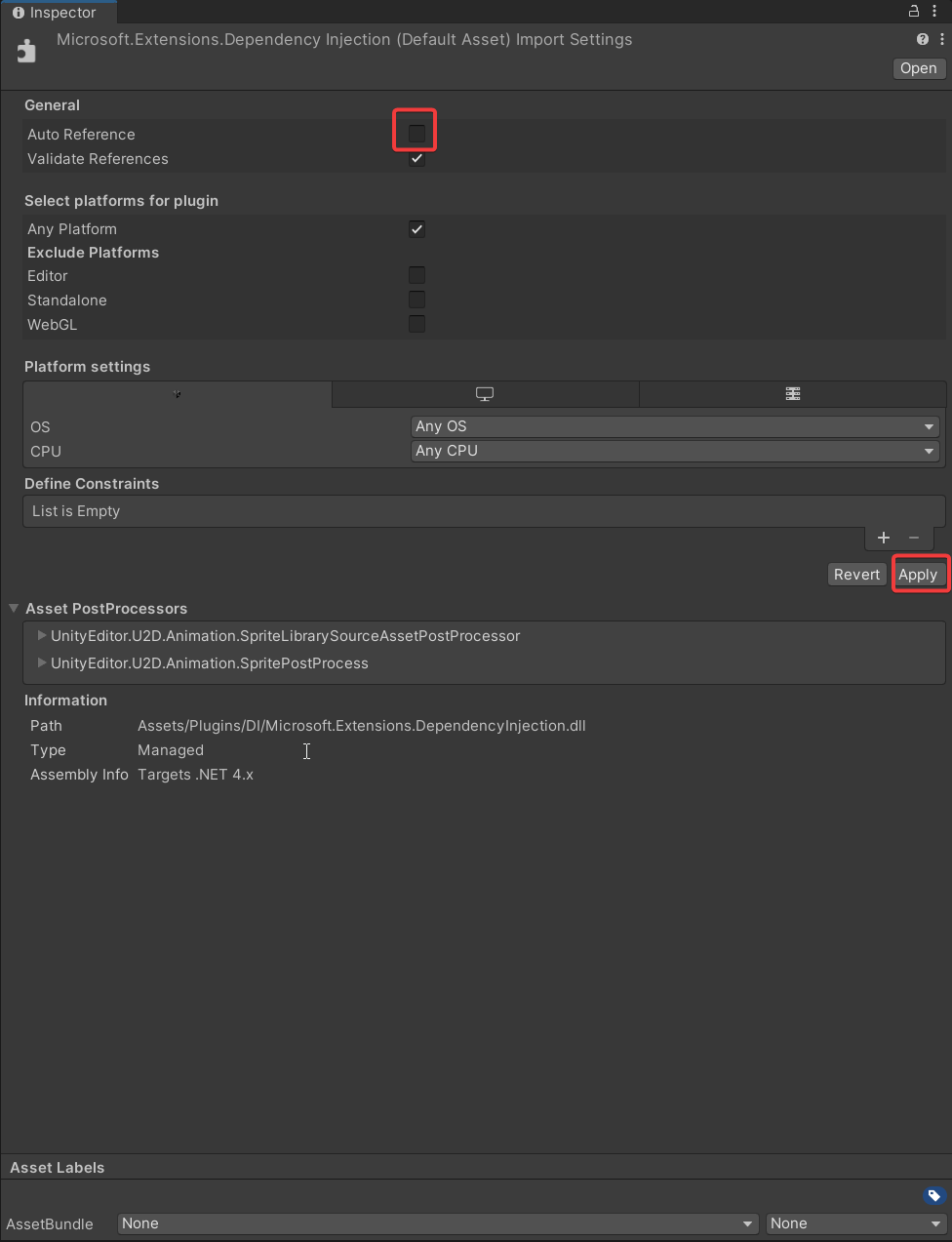
Task: Toggle the Auto Reference checkbox
Action: click(416, 133)
